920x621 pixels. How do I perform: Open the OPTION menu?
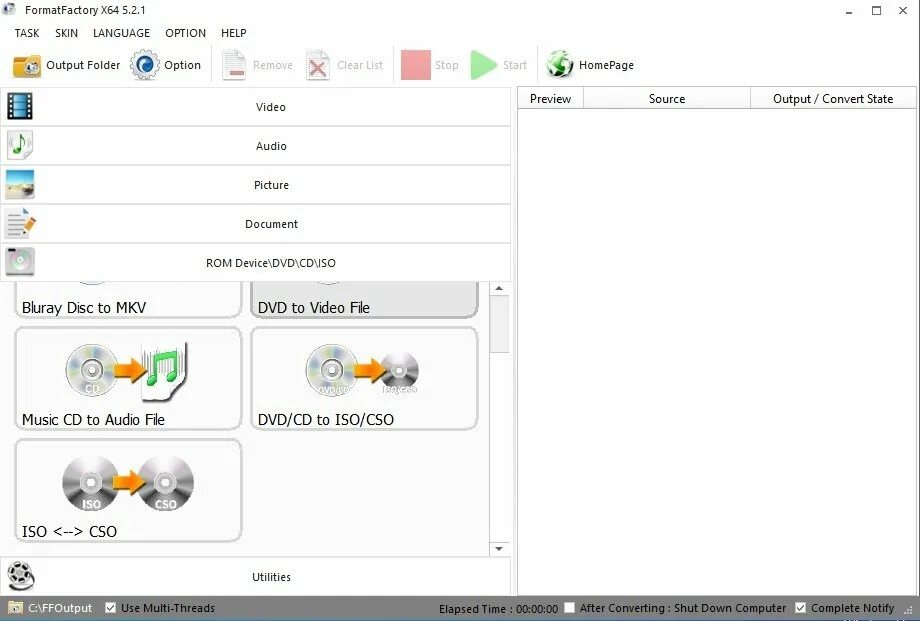tap(185, 33)
